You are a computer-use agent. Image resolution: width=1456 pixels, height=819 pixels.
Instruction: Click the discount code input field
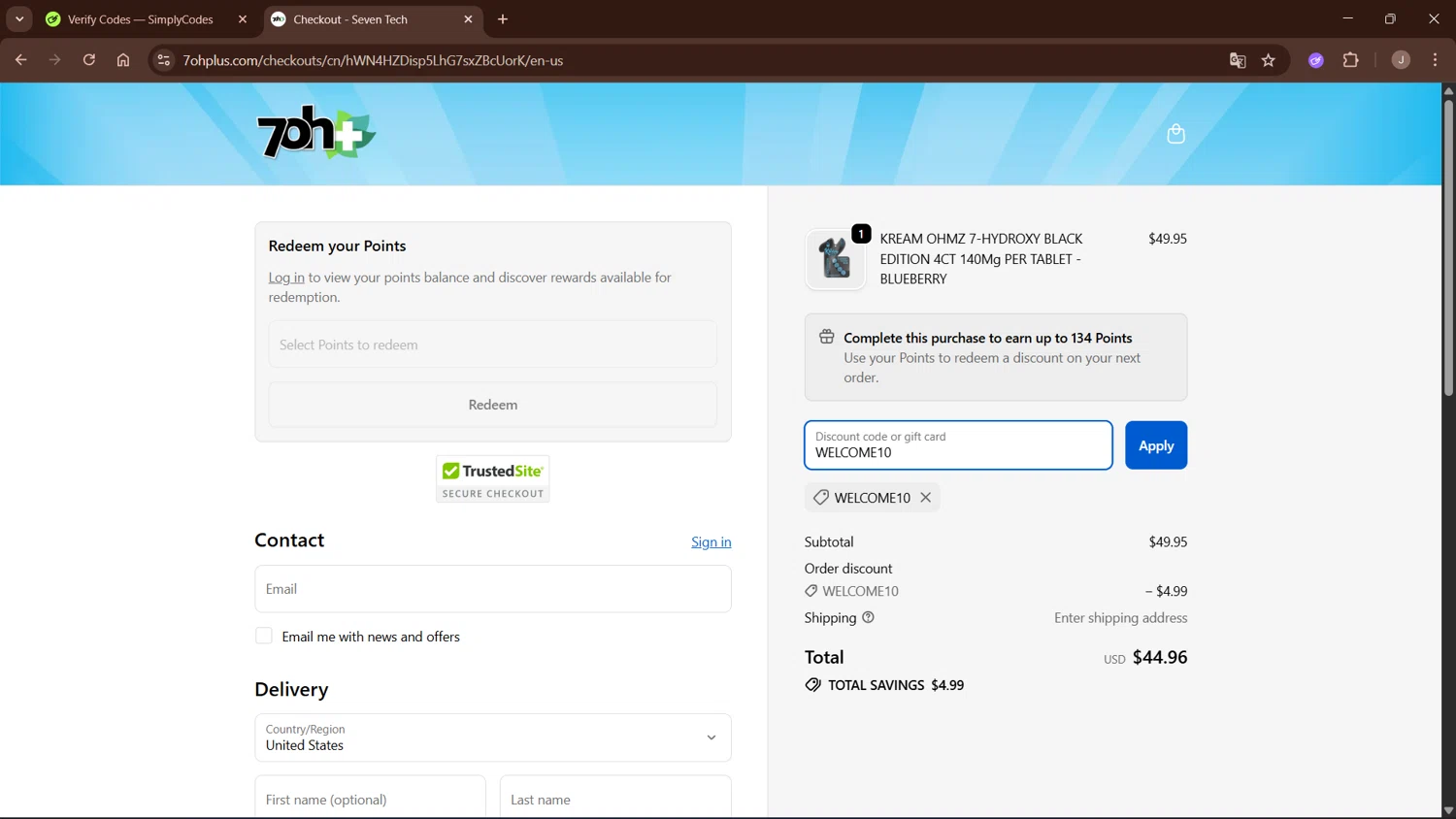click(x=958, y=445)
